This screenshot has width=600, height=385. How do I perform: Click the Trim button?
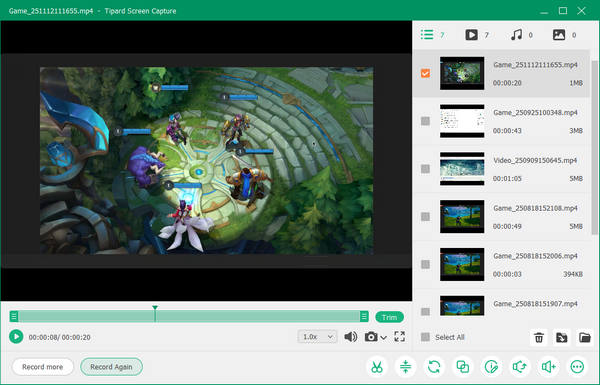point(390,317)
